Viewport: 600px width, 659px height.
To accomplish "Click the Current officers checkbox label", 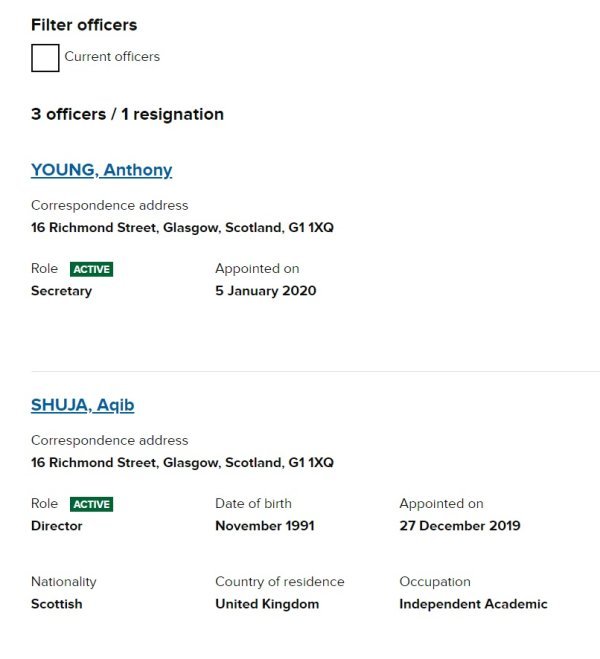I will pyautogui.click(x=112, y=57).
